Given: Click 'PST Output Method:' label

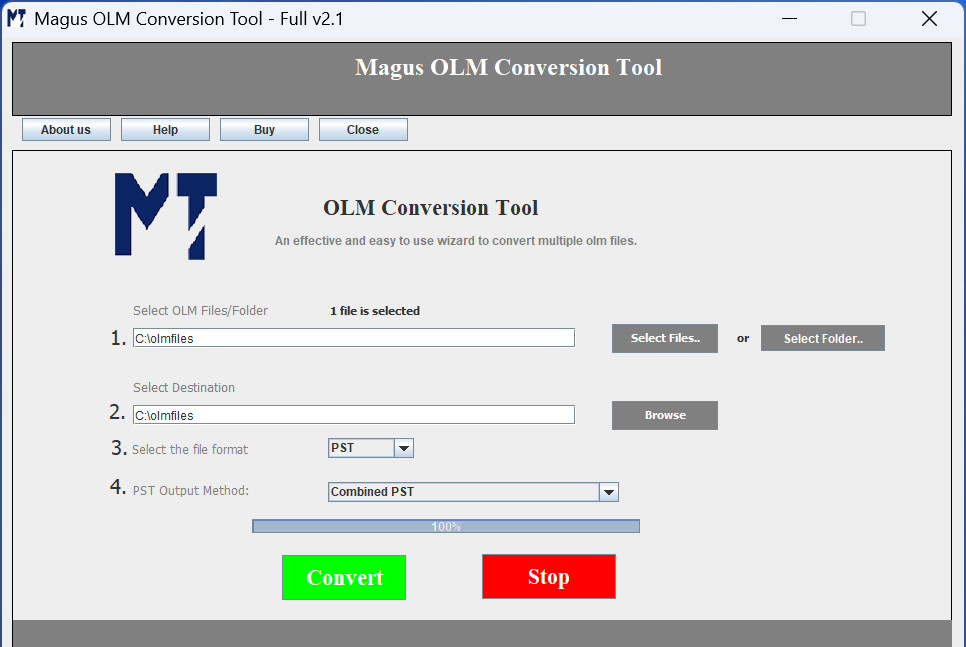Looking at the screenshot, I should (191, 490).
